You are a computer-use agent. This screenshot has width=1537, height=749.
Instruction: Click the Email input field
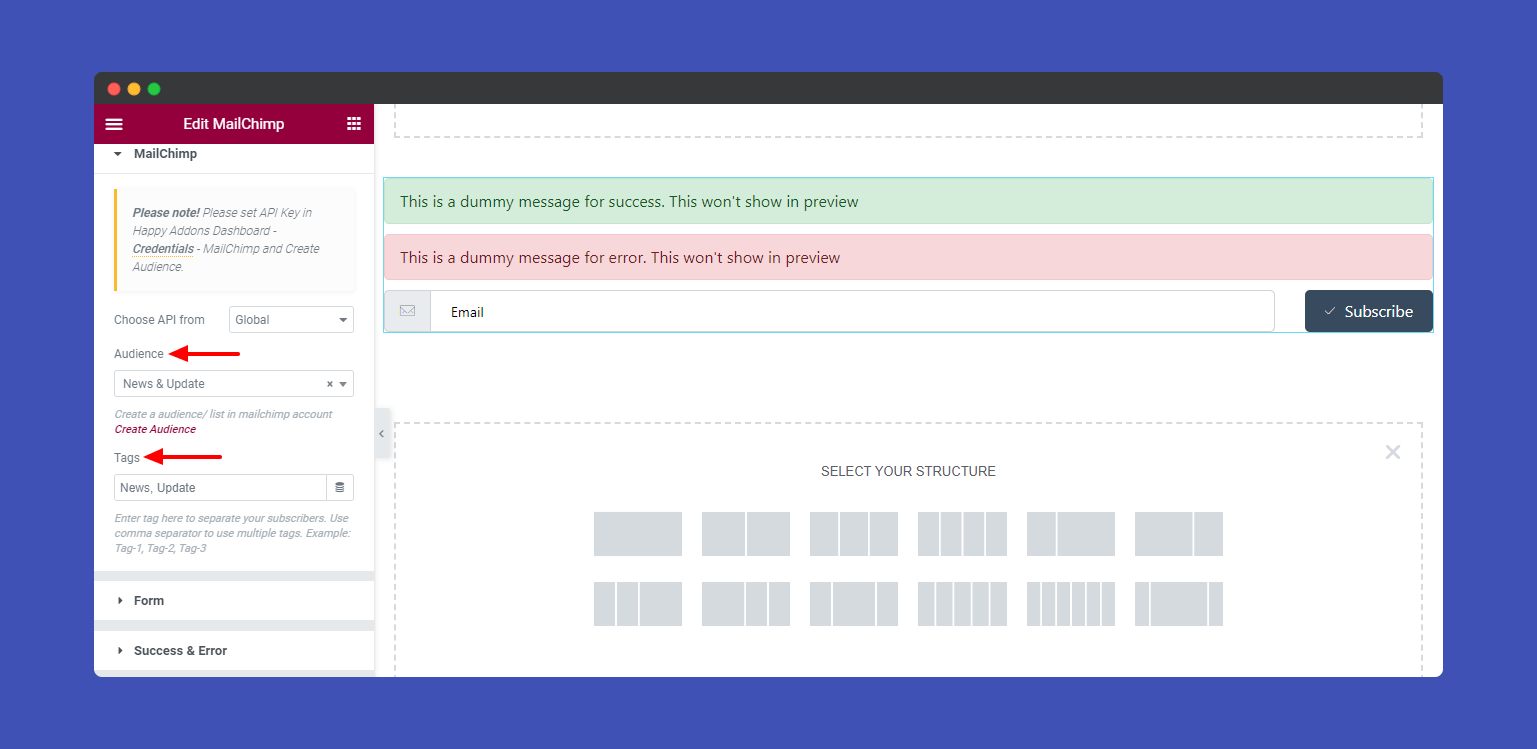pos(852,312)
